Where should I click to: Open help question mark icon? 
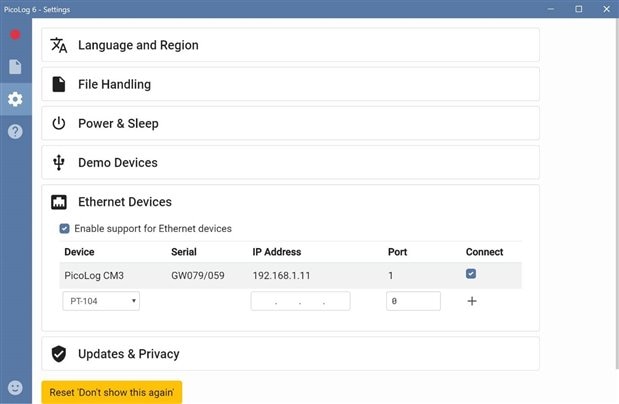15,132
